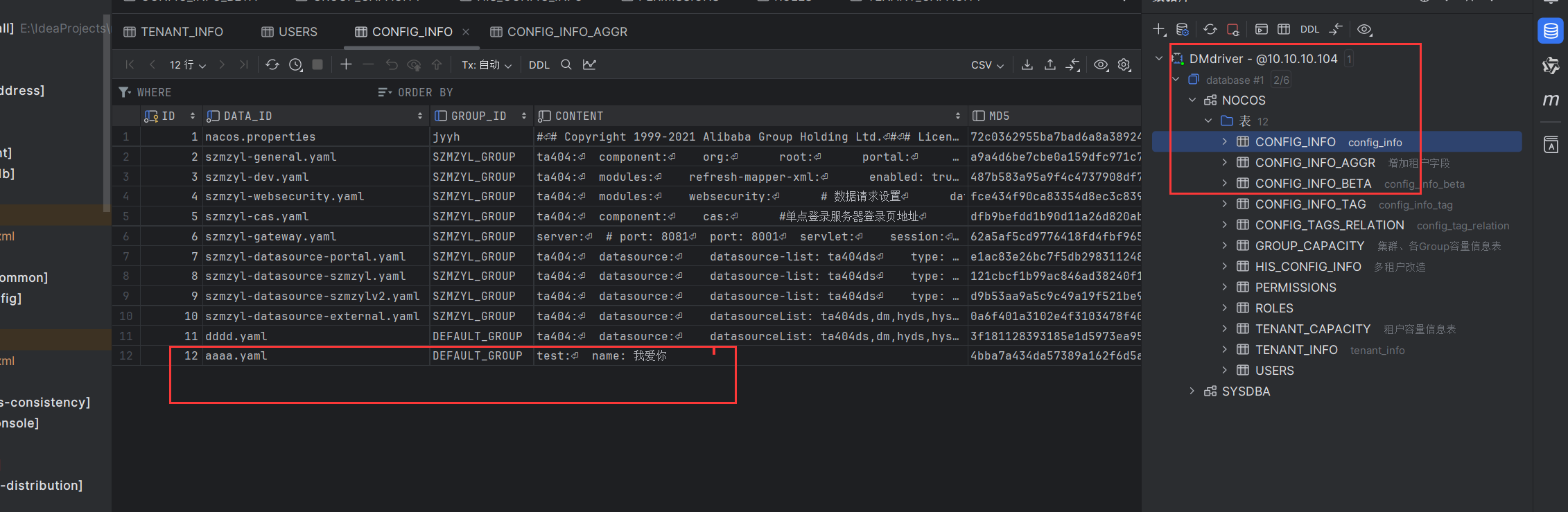Open the query console icon in database panel
The width and height of the screenshot is (1568, 512).
coord(1262,29)
